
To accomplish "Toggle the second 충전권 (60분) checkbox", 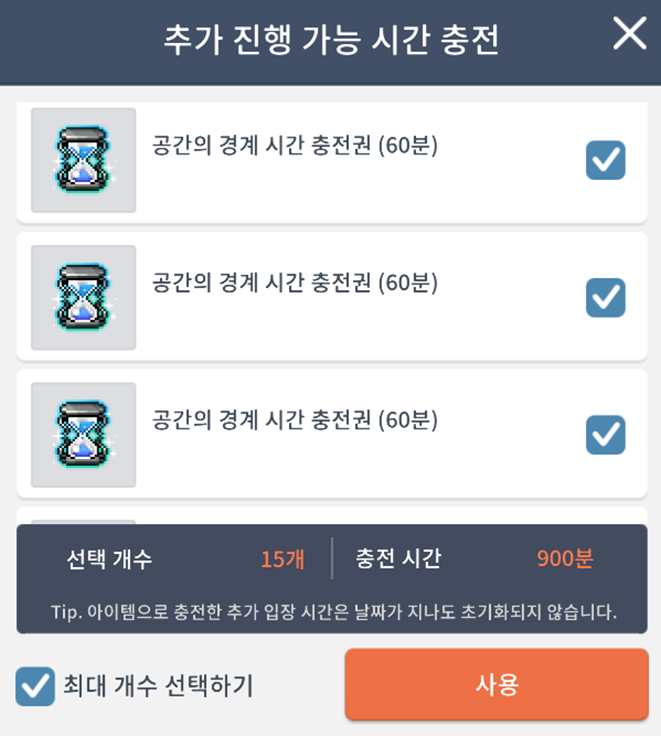I will tap(605, 297).
